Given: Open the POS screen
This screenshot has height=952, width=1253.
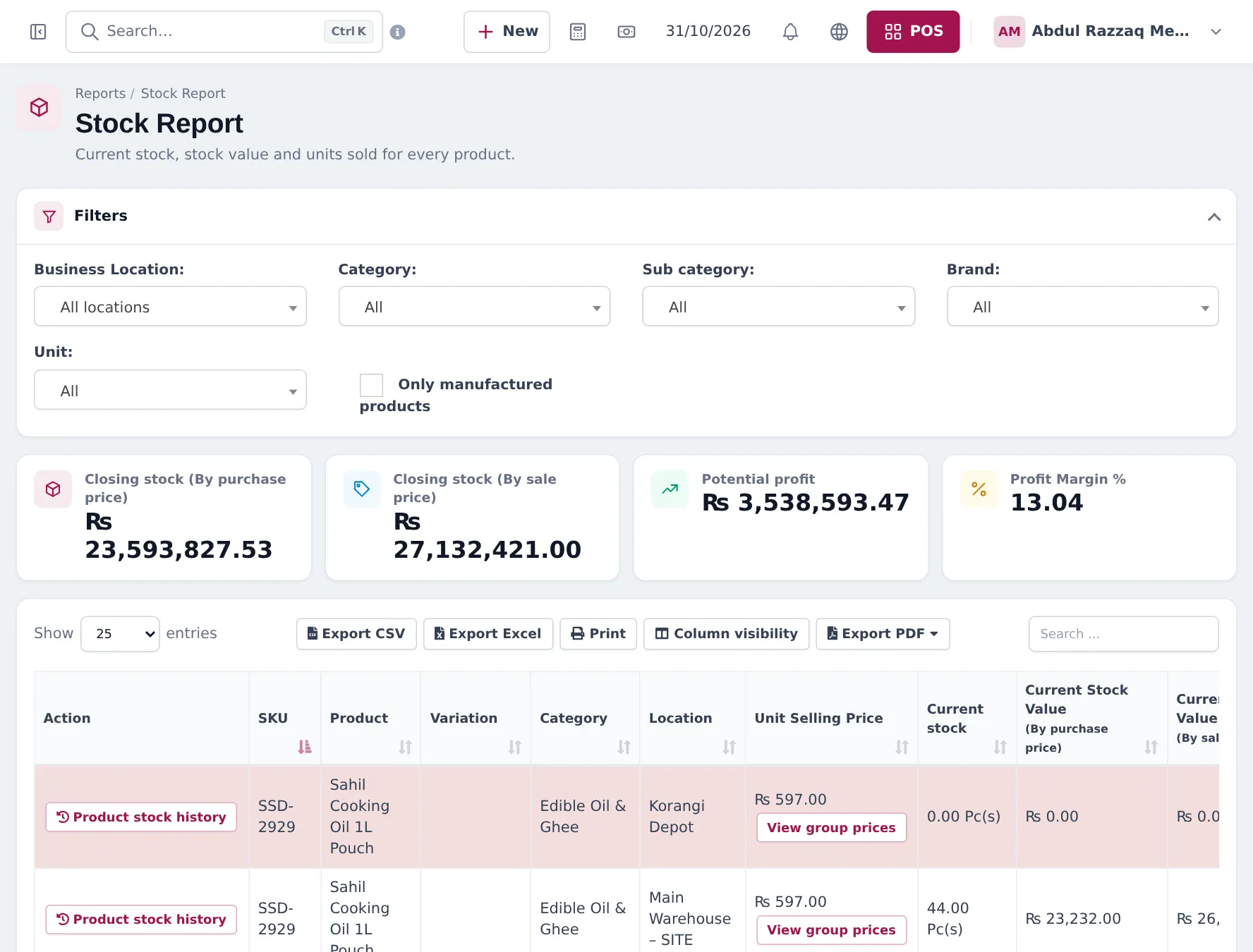Looking at the screenshot, I should pyautogui.click(x=913, y=32).
